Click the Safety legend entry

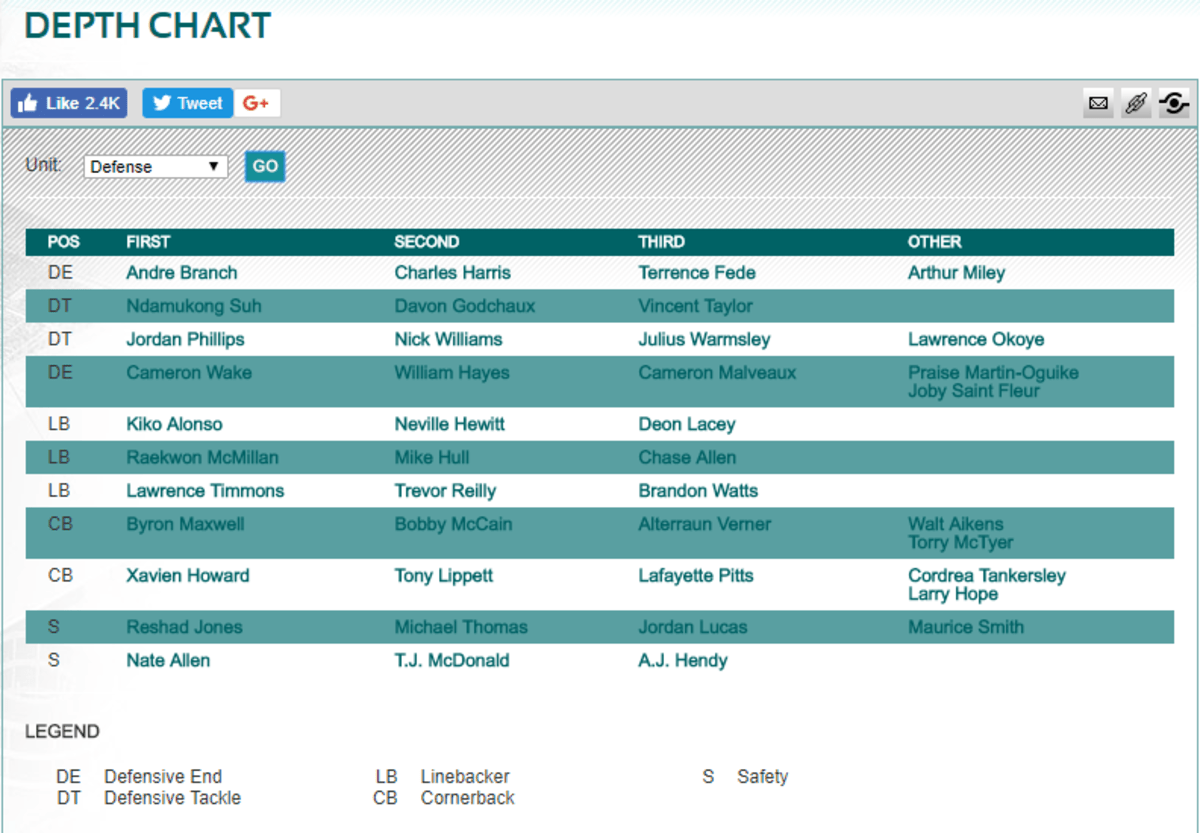tap(763, 776)
